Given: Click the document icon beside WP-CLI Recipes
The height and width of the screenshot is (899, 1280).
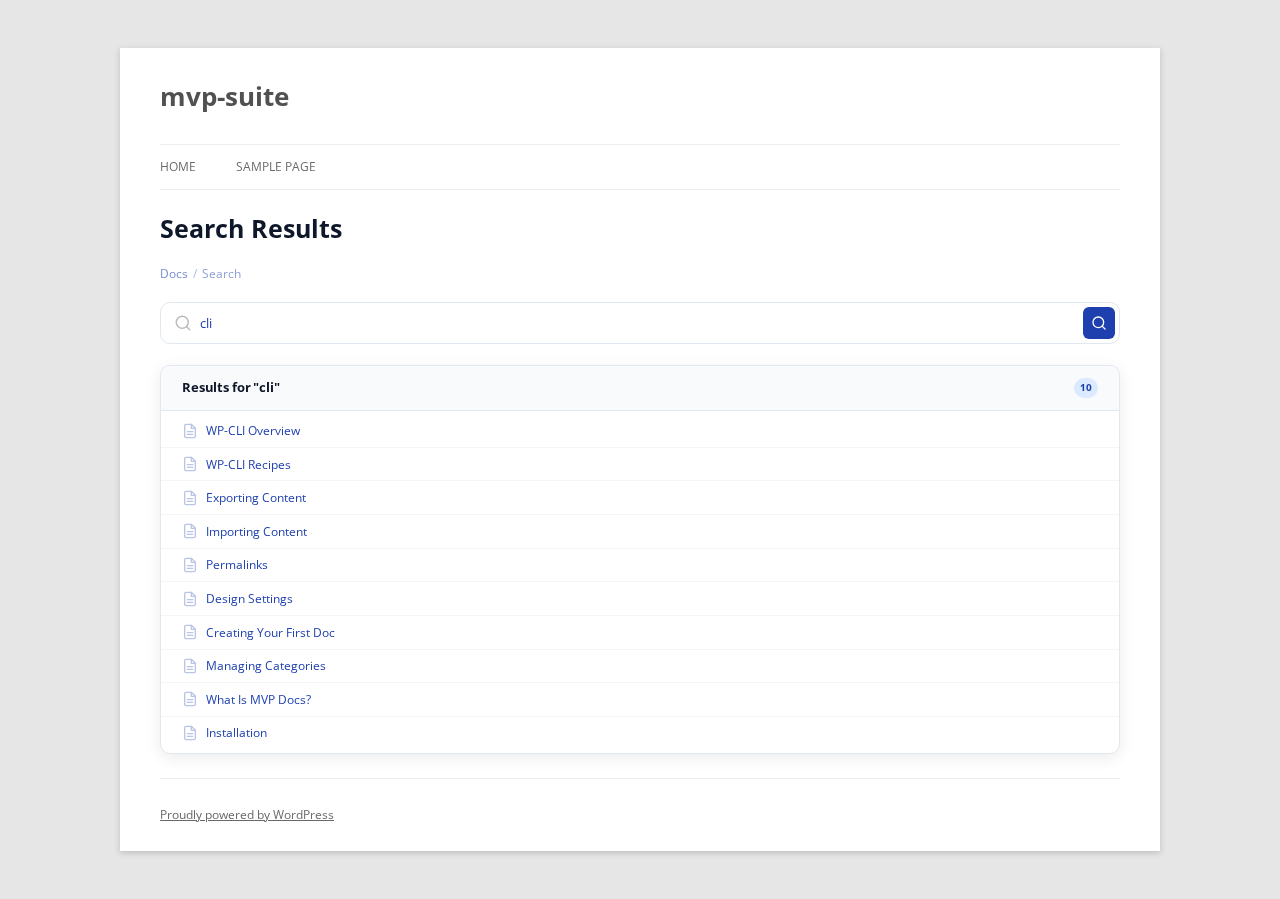Looking at the screenshot, I should pos(190,463).
